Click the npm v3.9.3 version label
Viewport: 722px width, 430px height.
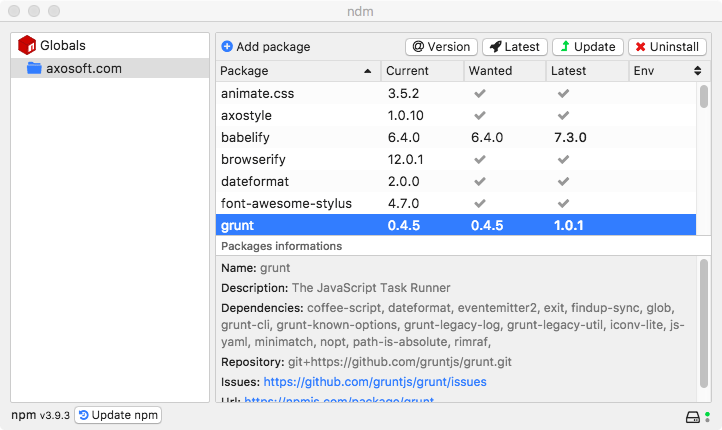pos(41,415)
